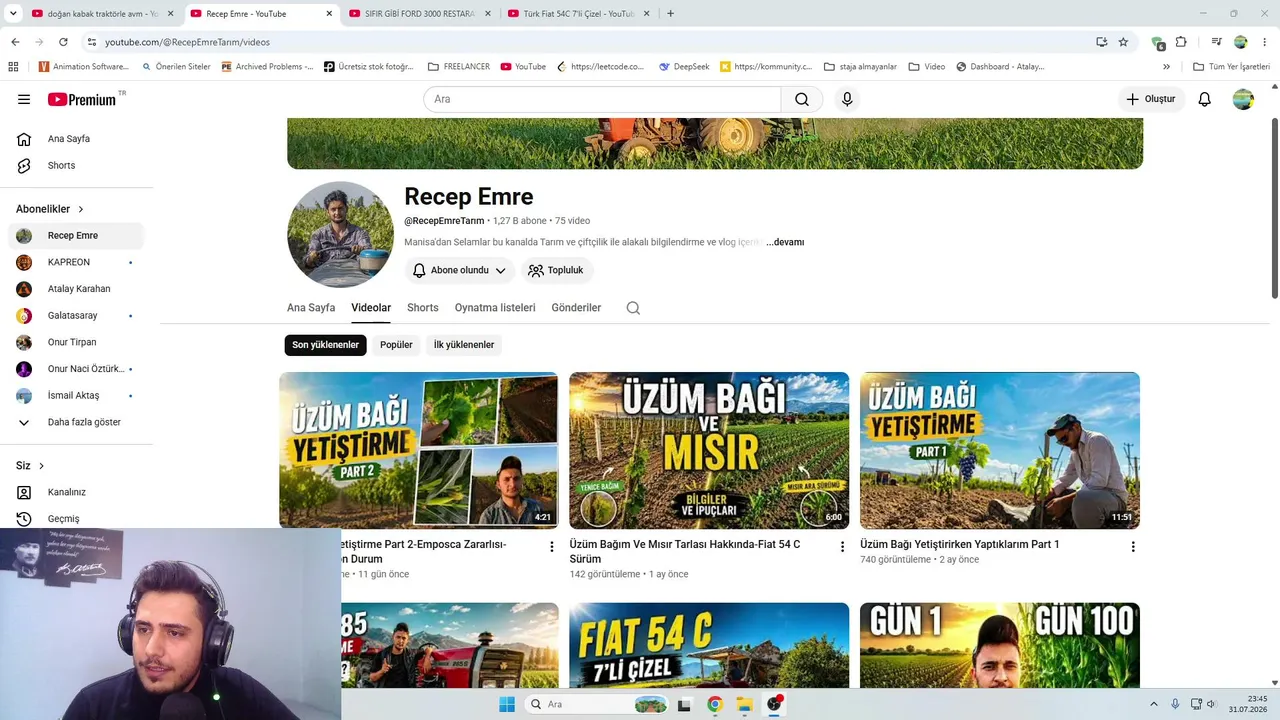The height and width of the screenshot is (720, 1280).
Task: Open the Oluştur create menu
Action: tap(1151, 99)
